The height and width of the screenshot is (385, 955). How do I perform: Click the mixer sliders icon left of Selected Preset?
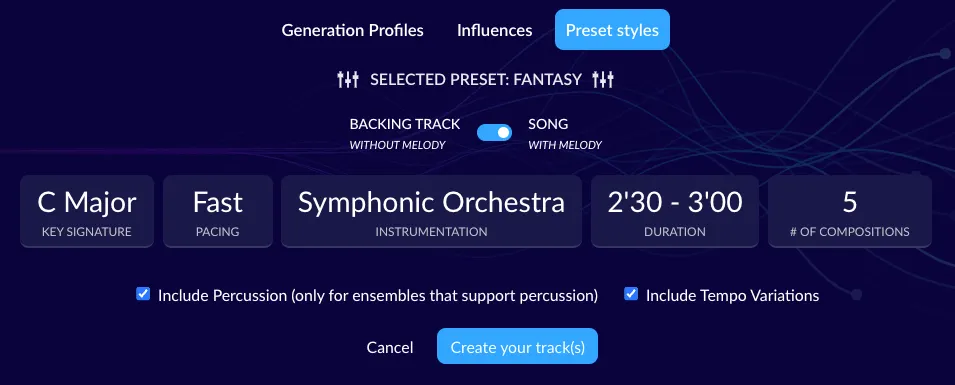(x=348, y=79)
